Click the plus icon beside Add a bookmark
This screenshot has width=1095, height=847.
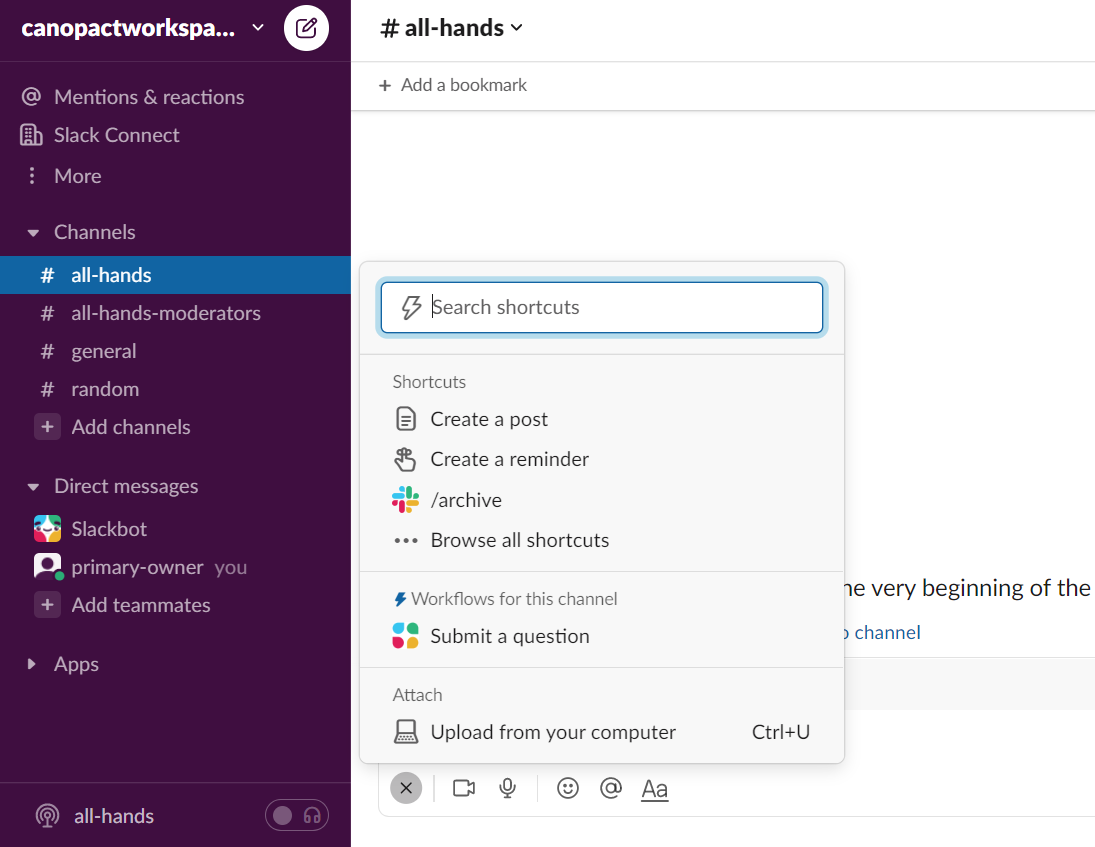385,85
